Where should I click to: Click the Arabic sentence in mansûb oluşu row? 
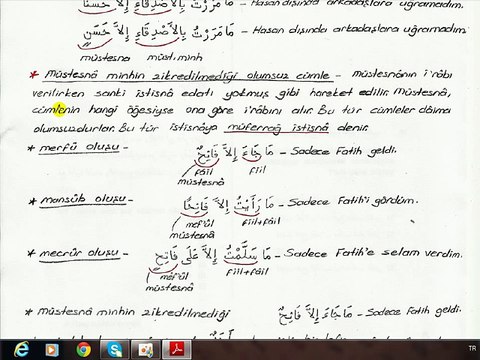(x=228, y=205)
